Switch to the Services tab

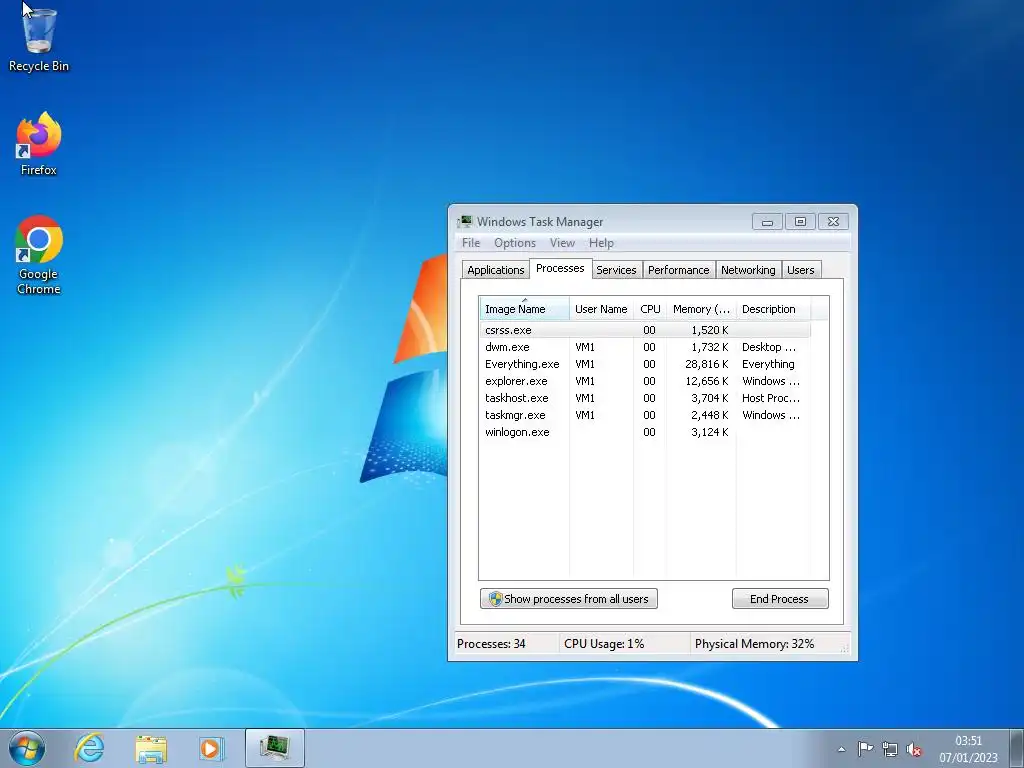[616, 270]
